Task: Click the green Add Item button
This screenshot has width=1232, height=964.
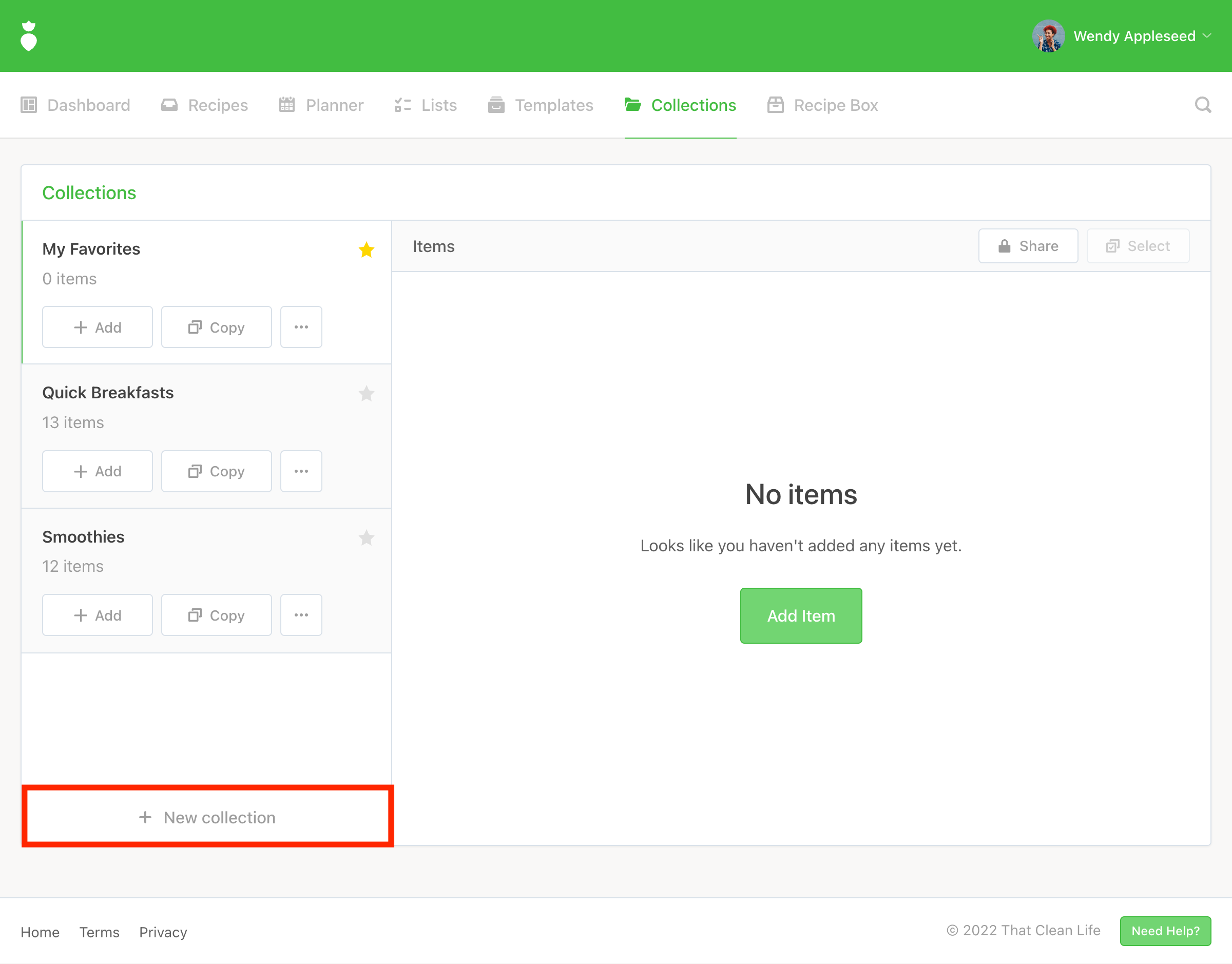Action: [x=800, y=616]
